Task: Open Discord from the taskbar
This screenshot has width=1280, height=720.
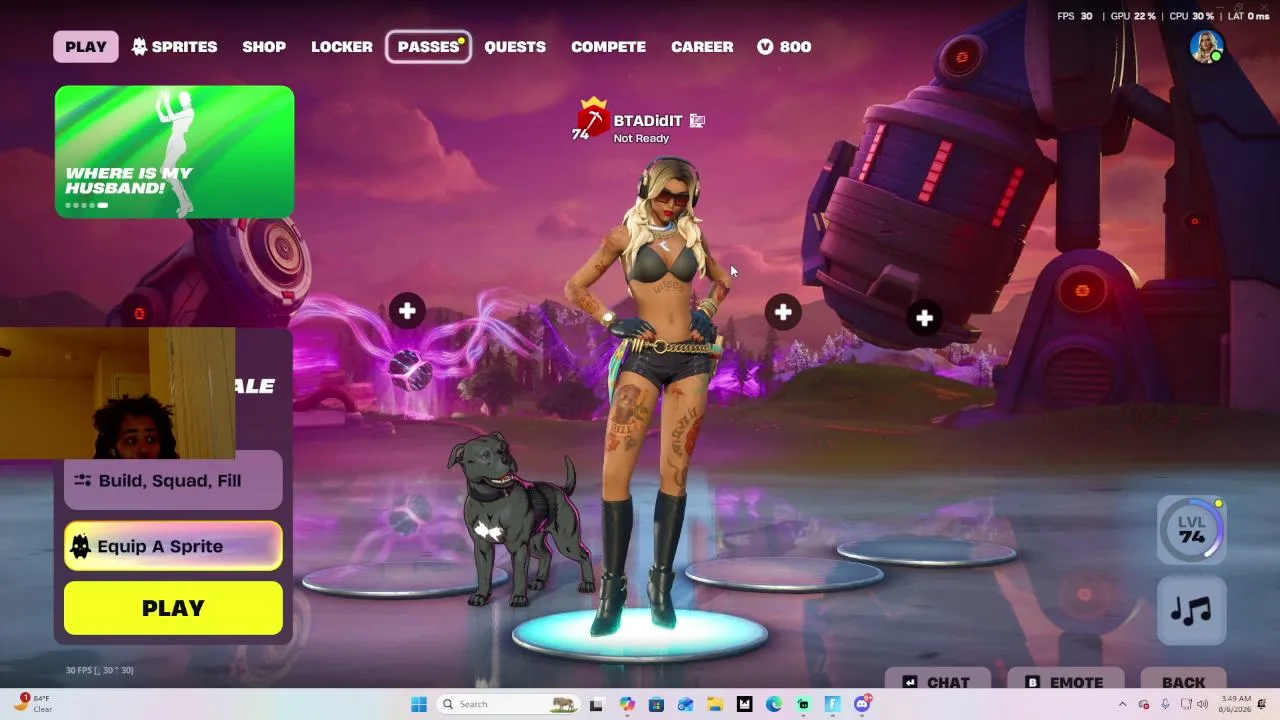Action: [862, 704]
